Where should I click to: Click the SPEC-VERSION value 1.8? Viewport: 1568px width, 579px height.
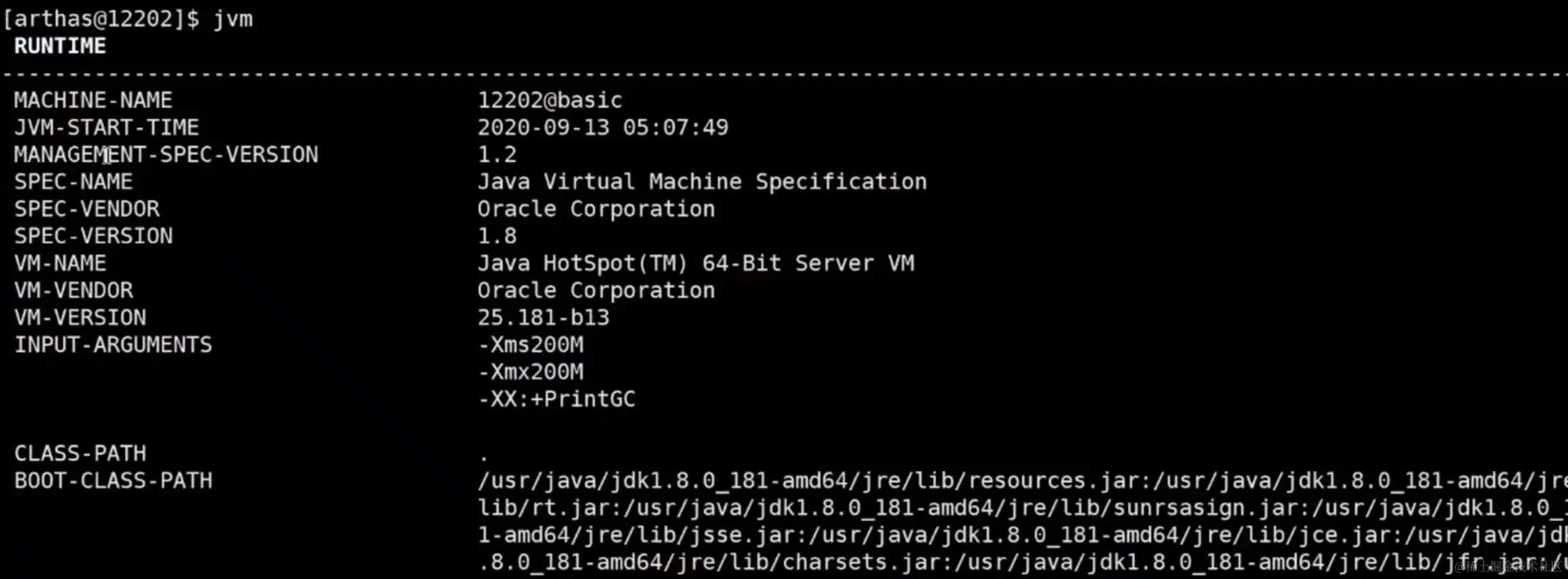[497, 236]
